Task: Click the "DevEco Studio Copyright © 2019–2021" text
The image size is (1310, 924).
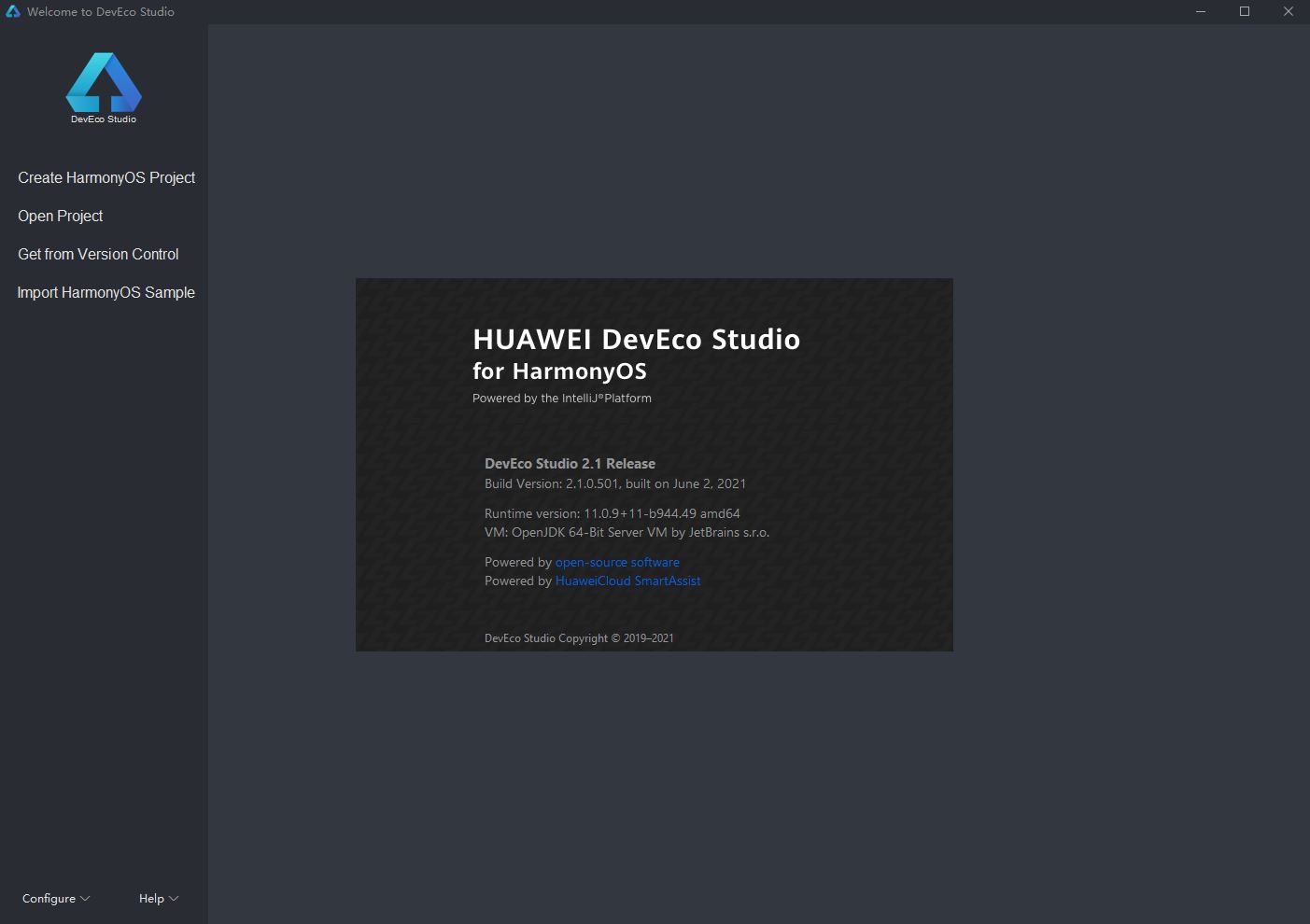Action: (x=579, y=638)
